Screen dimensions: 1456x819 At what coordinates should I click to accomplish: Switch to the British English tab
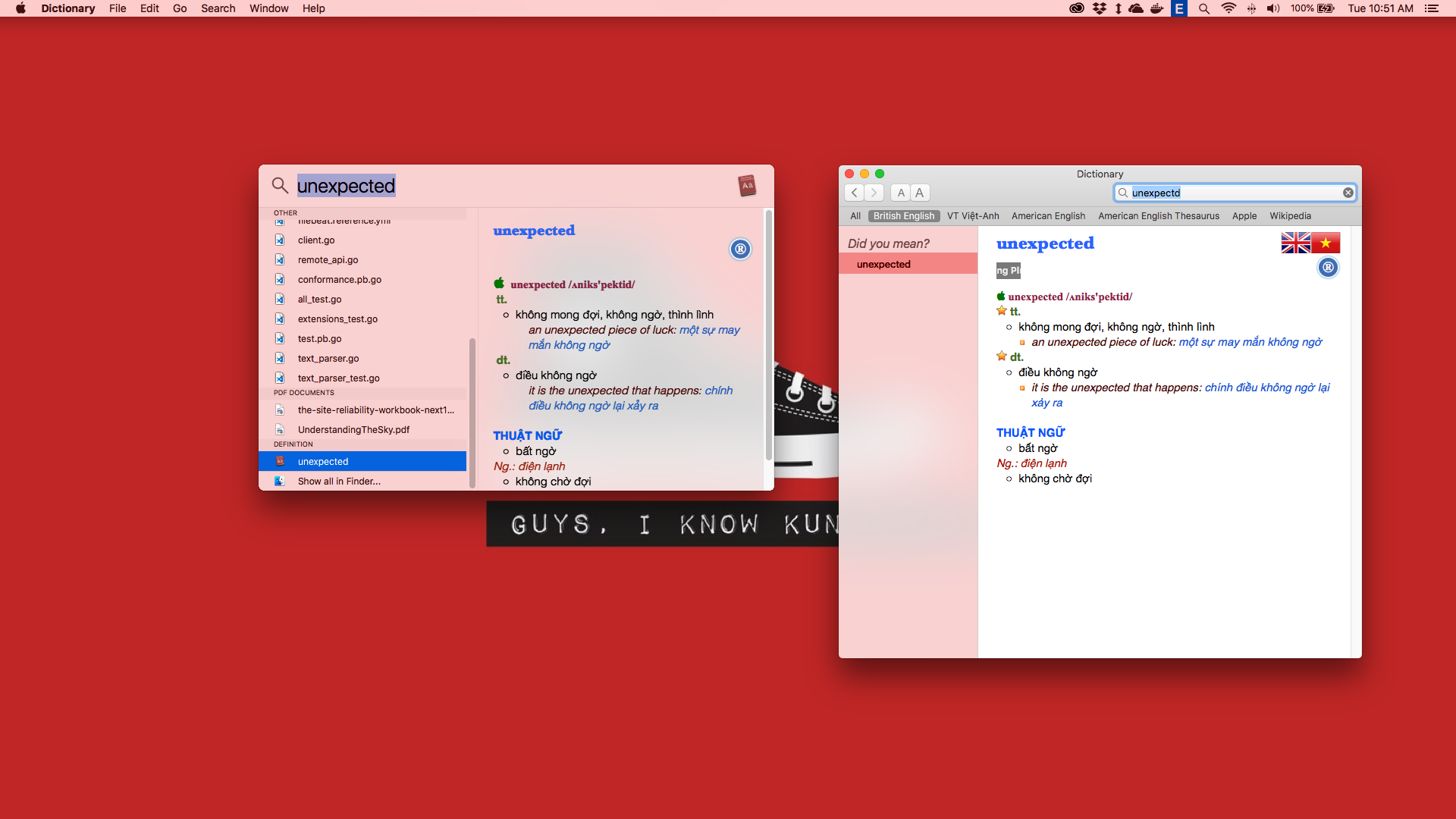(903, 216)
